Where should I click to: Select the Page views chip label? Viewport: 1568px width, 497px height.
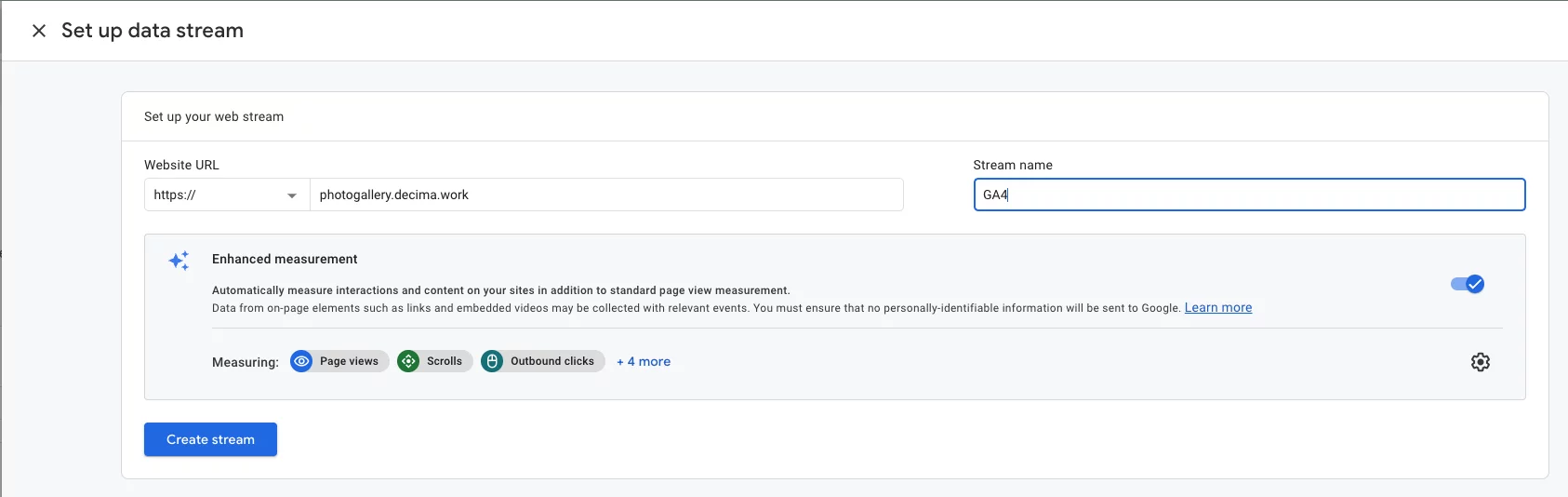349,361
